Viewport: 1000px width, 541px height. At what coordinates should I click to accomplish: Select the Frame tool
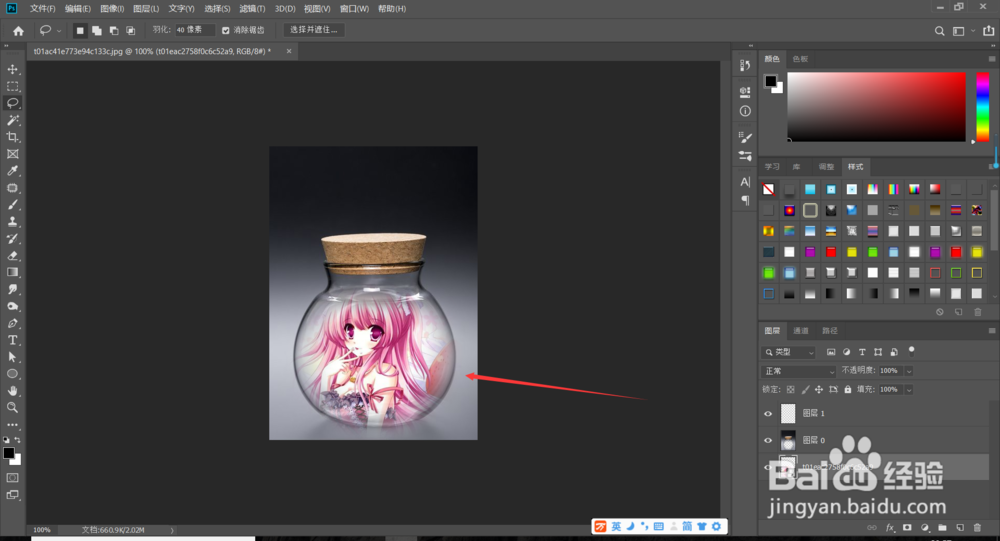12,154
